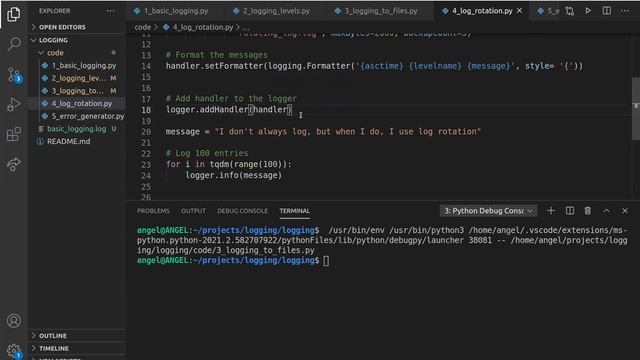Open modified 3_logging_to... file in explorer
The image size is (640, 360).
pos(77,91)
